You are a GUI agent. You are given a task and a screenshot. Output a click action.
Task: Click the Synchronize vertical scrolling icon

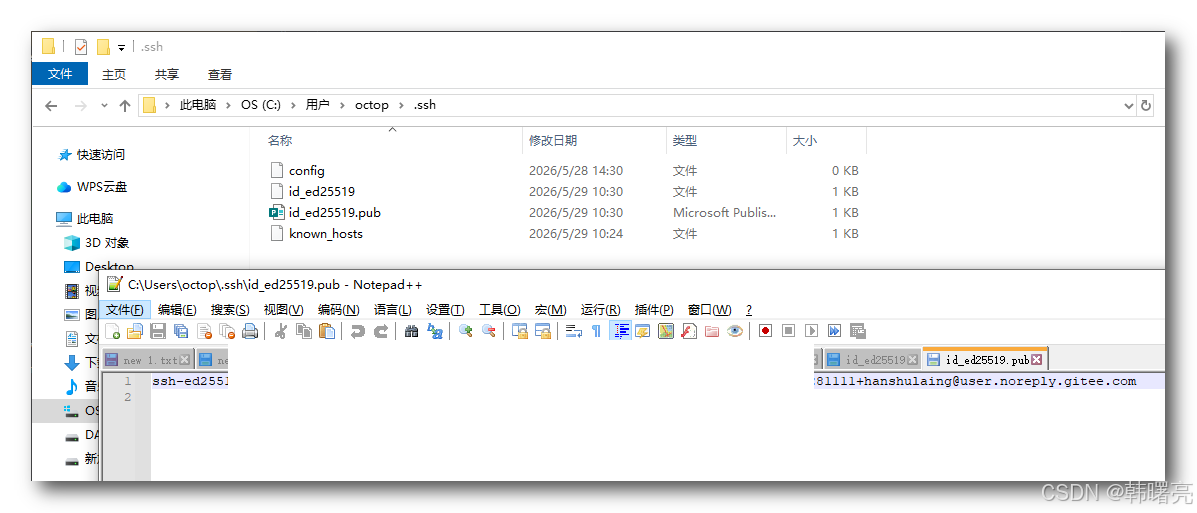(520, 331)
